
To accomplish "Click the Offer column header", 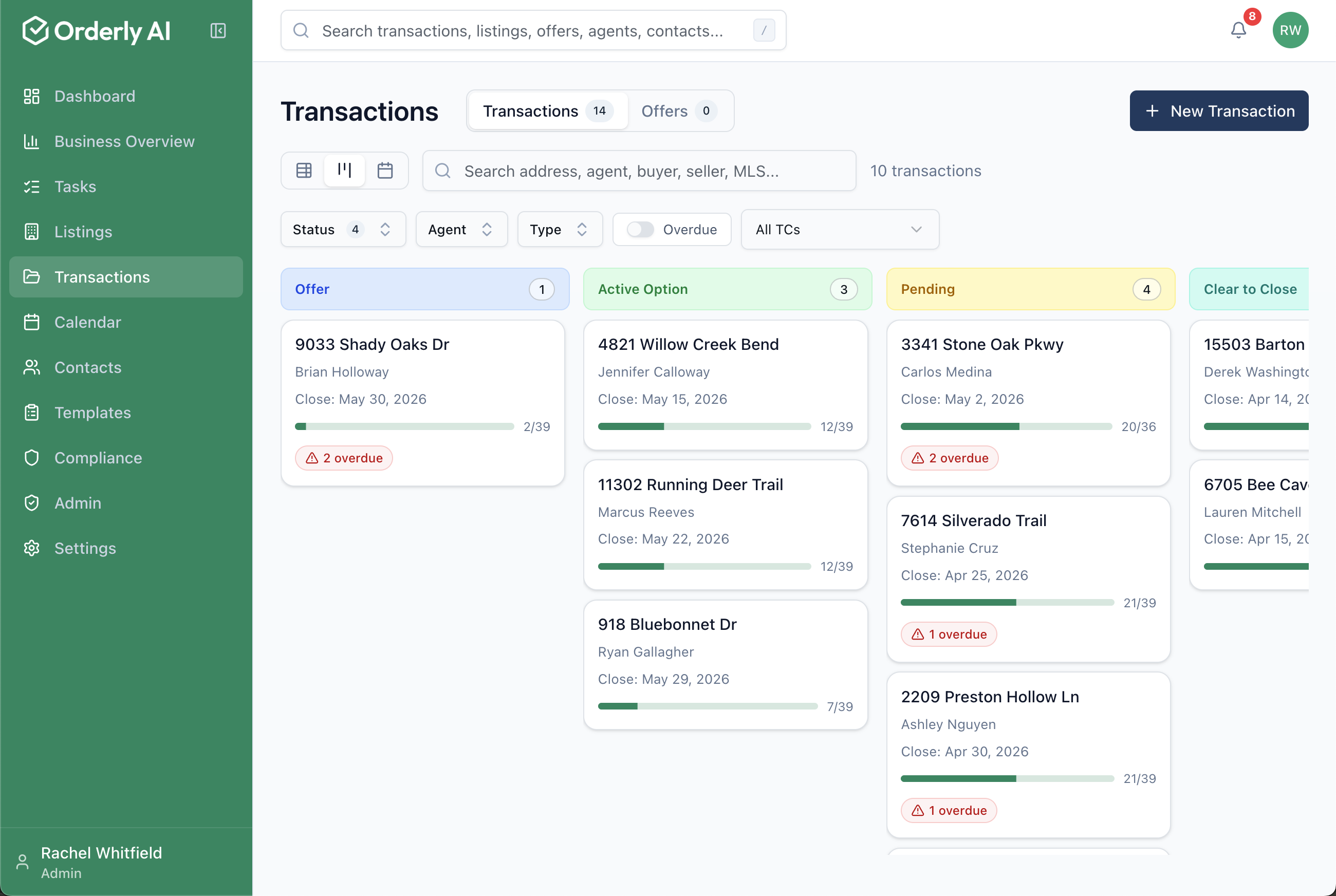I will 424,289.
